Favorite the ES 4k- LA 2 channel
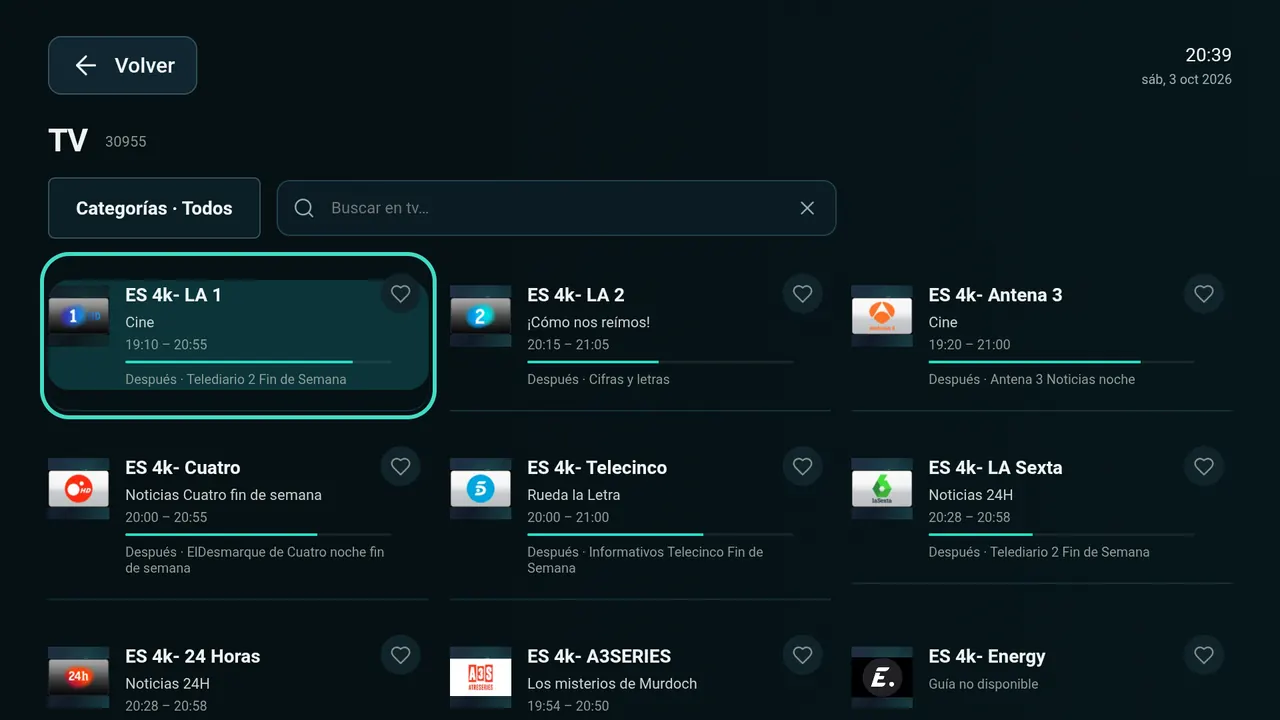The height and width of the screenshot is (720, 1280). (x=802, y=294)
